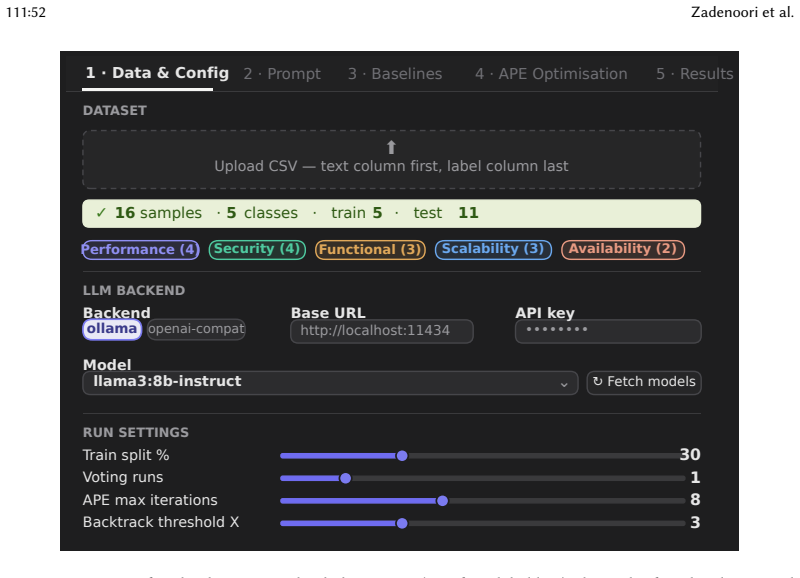800x578 pixels.
Task: Choose the ollama backend option
Action: click(x=112, y=329)
